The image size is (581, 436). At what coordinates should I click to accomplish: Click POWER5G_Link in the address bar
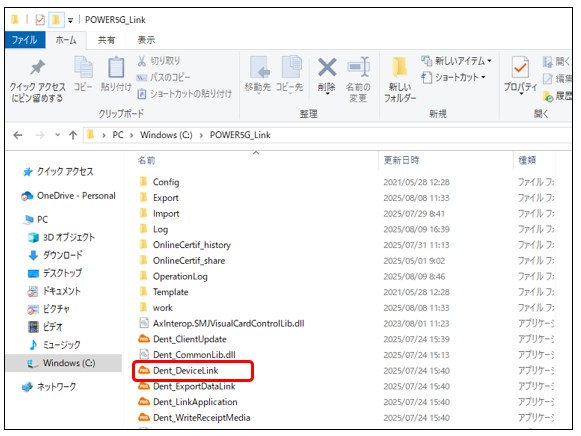pyautogui.click(x=240, y=135)
